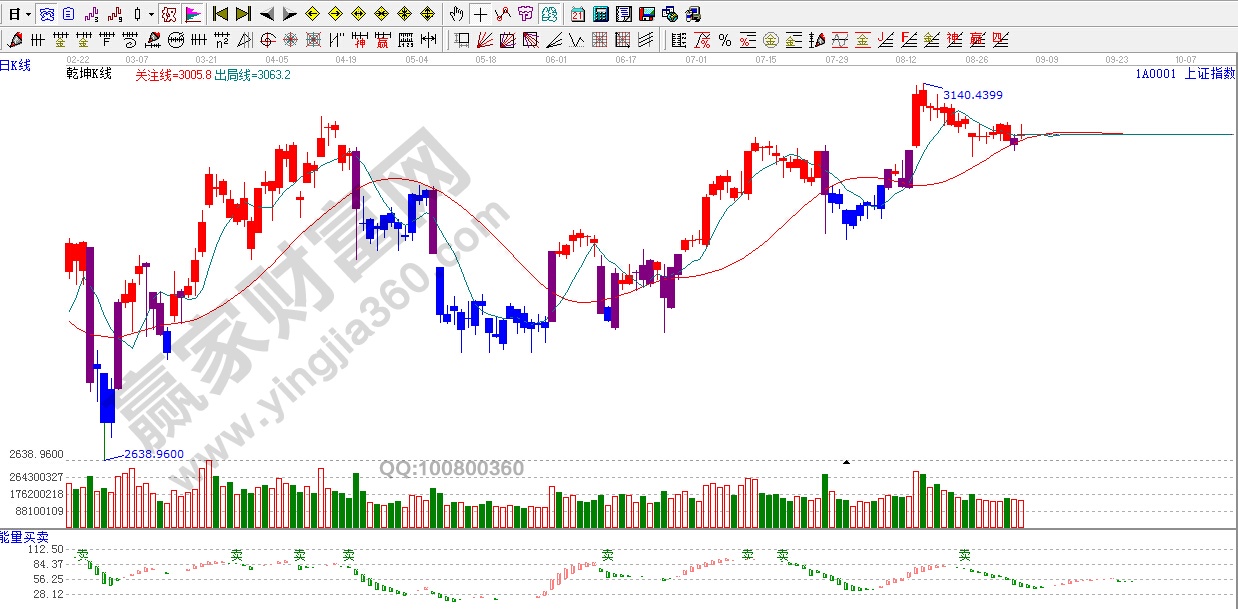Click the floppy disk save icon

point(646,14)
